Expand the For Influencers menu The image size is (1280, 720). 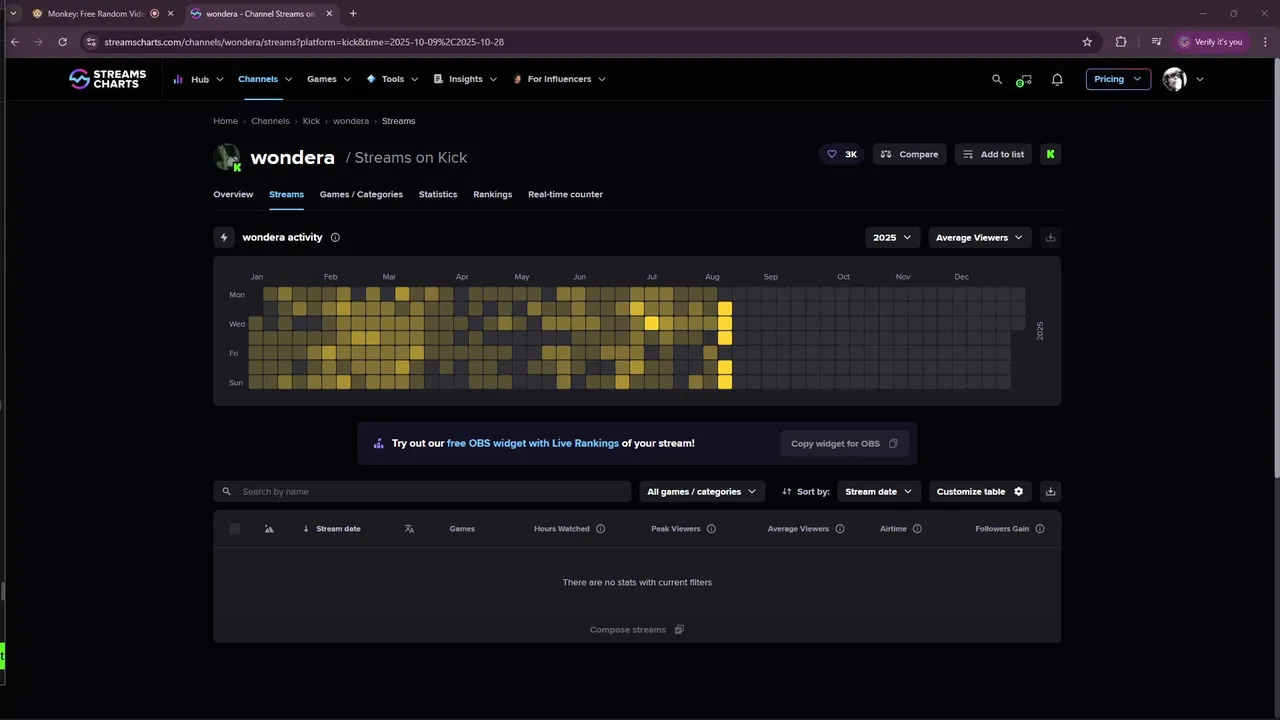click(x=559, y=79)
